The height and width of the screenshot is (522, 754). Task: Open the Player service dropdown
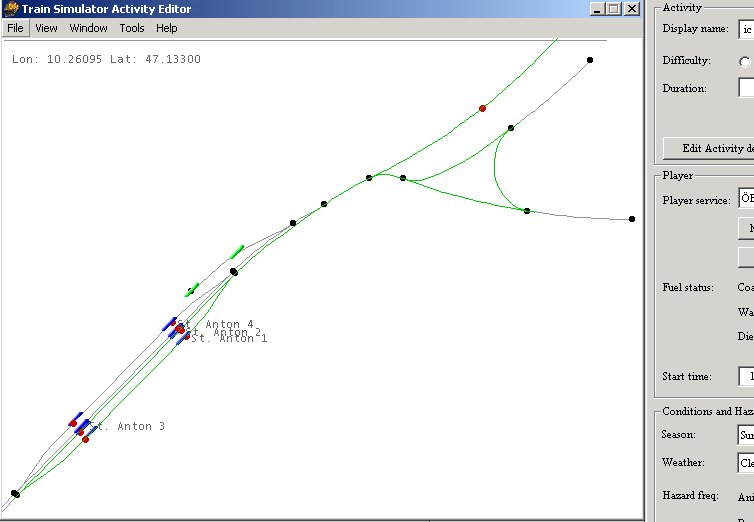click(x=746, y=199)
